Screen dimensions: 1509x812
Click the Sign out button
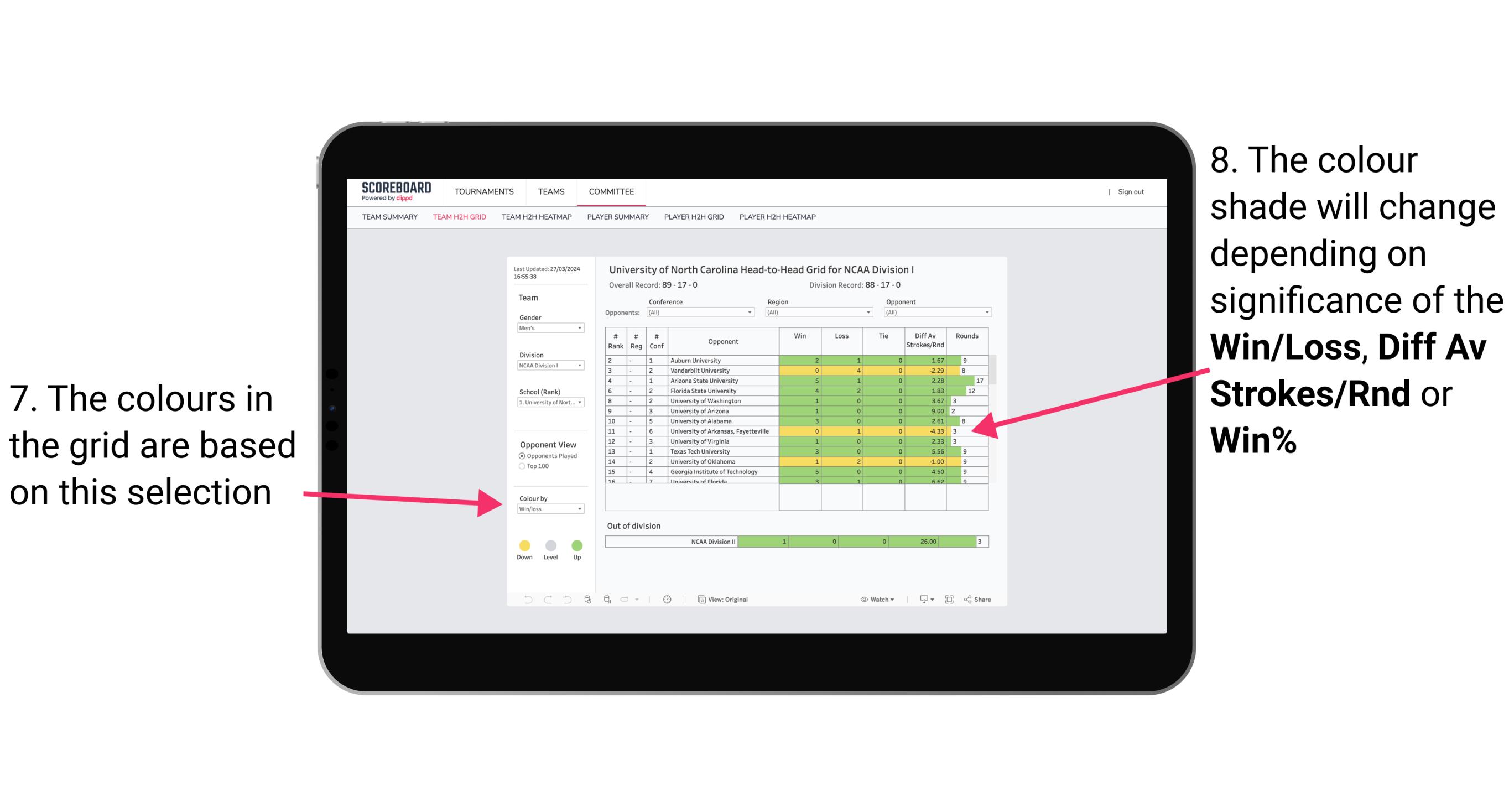(1130, 192)
